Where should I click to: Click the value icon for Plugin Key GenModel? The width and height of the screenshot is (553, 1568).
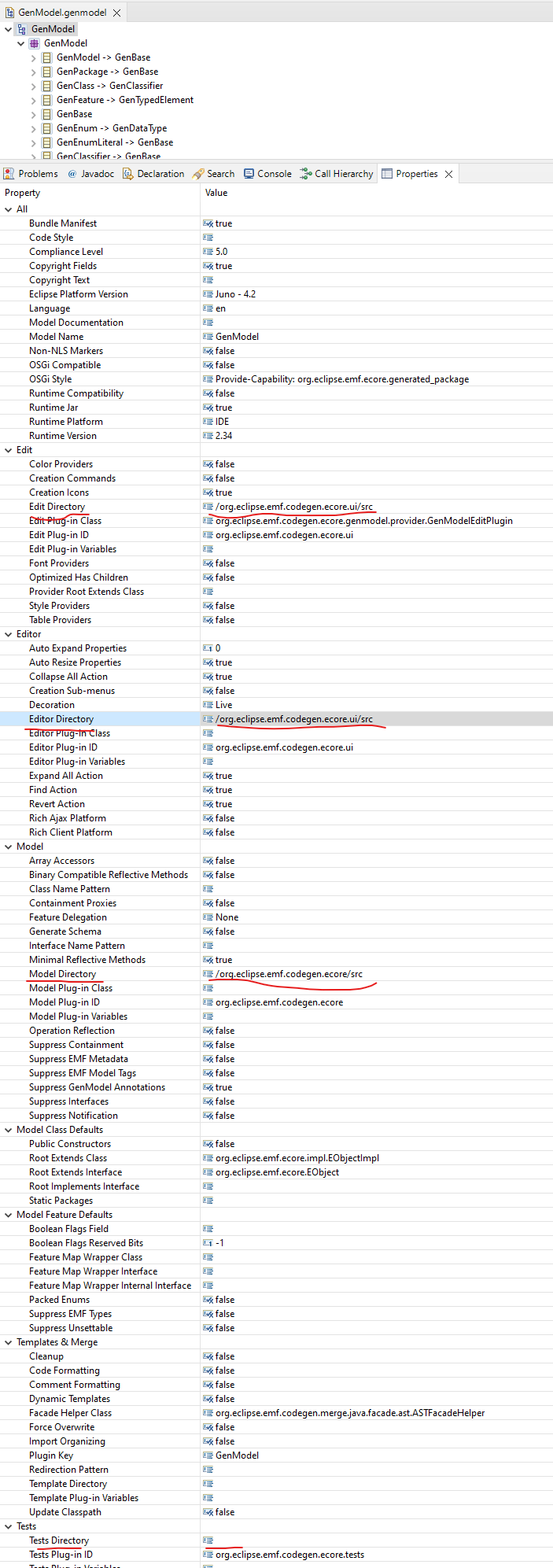click(x=208, y=1455)
